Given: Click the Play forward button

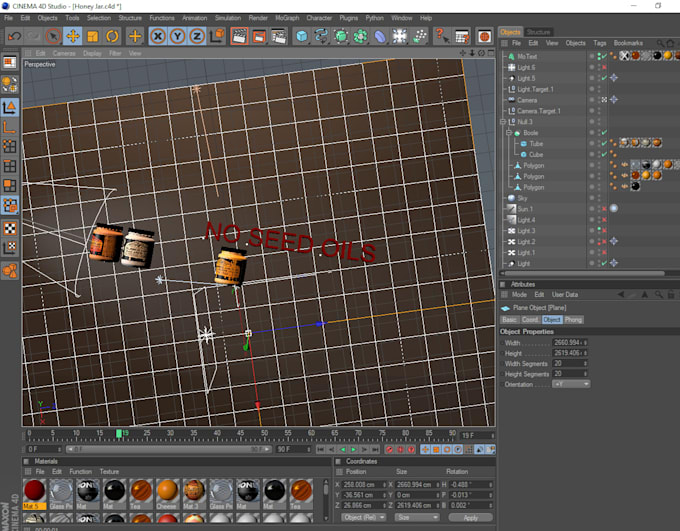Looking at the screenshot, I should pyautogui.click(x=354, y=449).
